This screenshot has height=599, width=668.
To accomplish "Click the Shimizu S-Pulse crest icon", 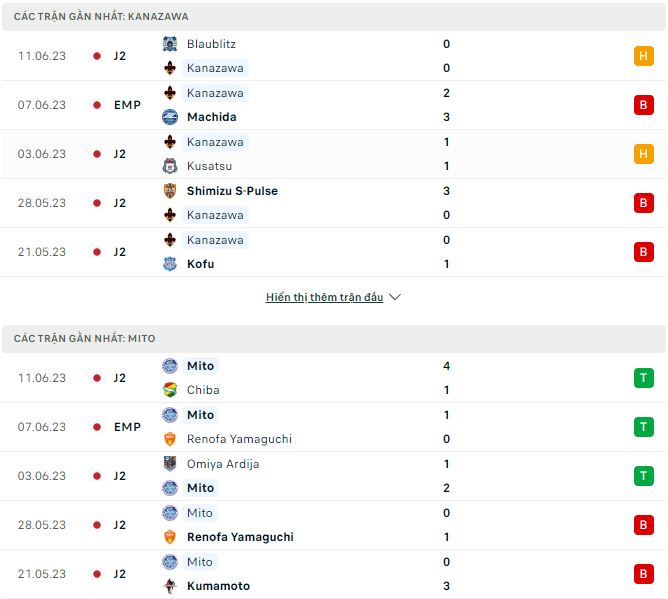I will (x=170, y=191).
